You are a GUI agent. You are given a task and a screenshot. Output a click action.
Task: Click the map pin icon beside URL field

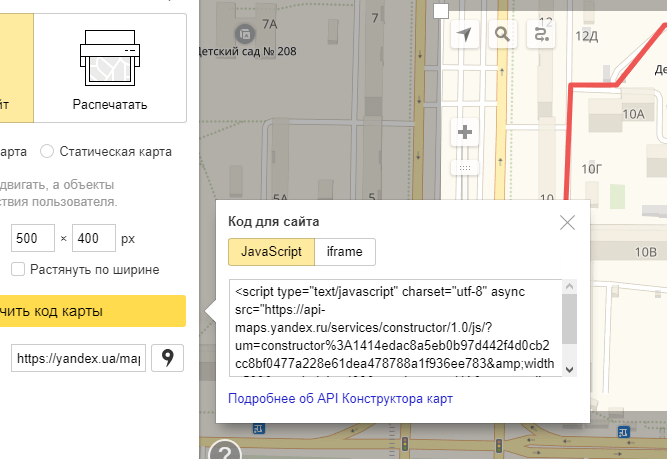pos(168,357)
